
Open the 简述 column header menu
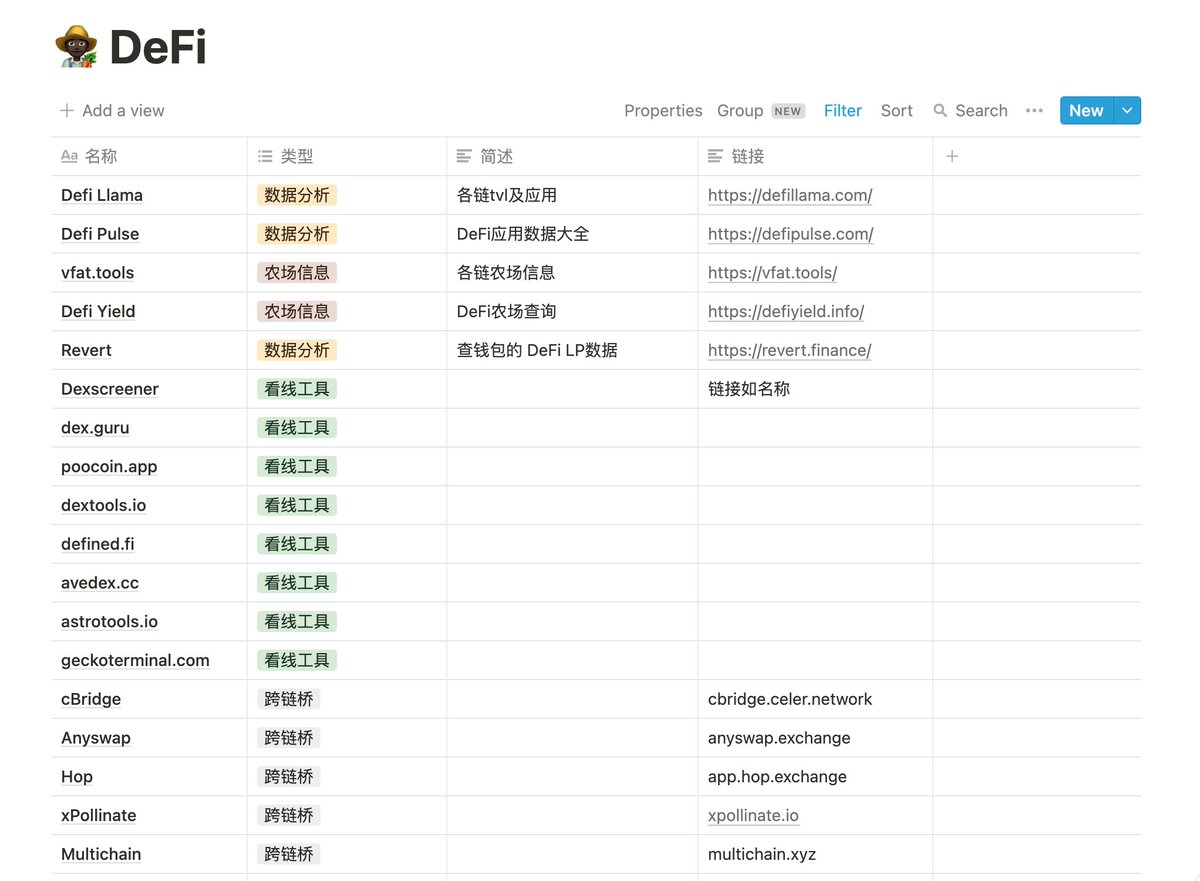[x=572, y=156]
